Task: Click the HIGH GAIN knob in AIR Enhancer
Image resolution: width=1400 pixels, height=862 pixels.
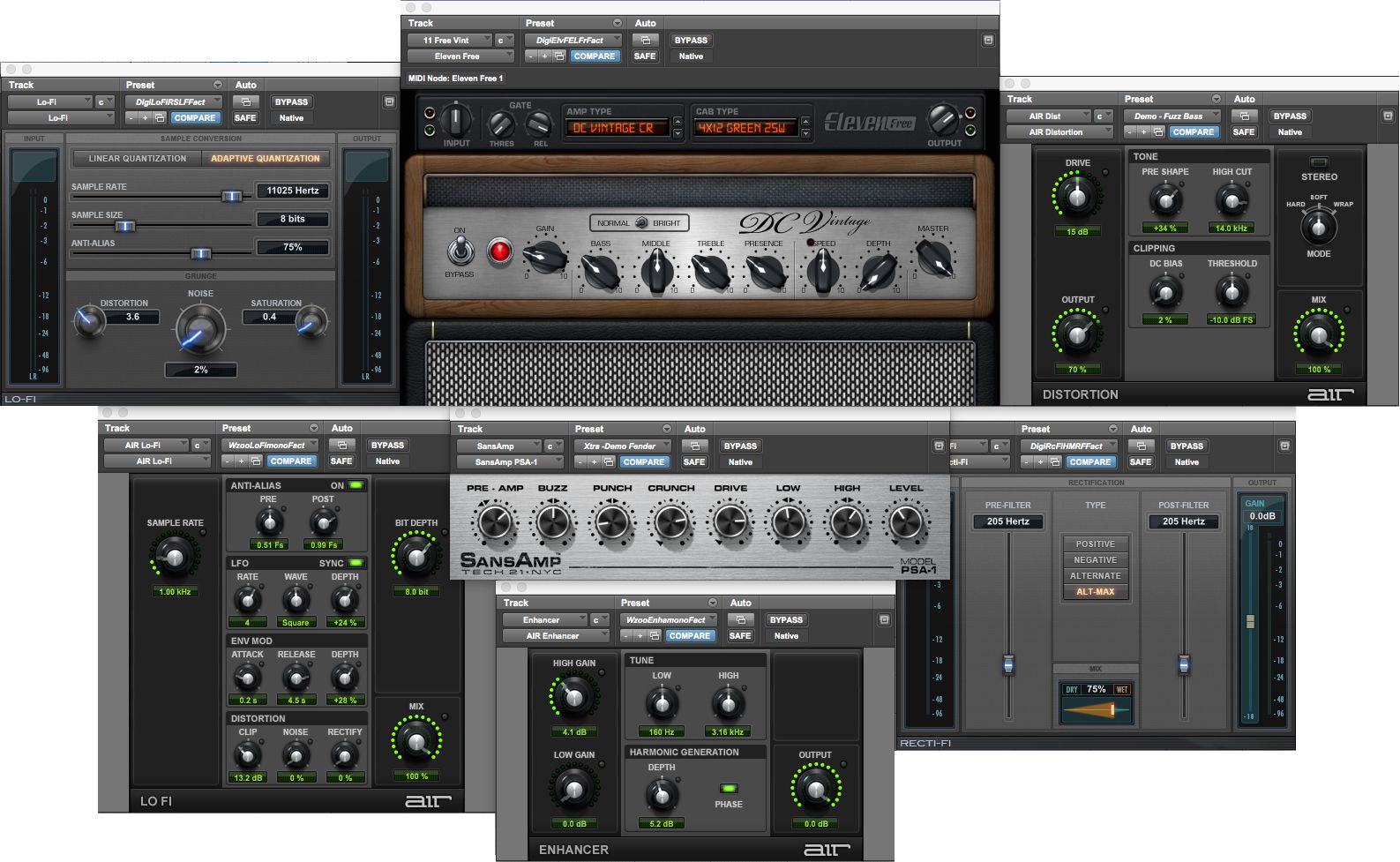Action: [573, 697]
